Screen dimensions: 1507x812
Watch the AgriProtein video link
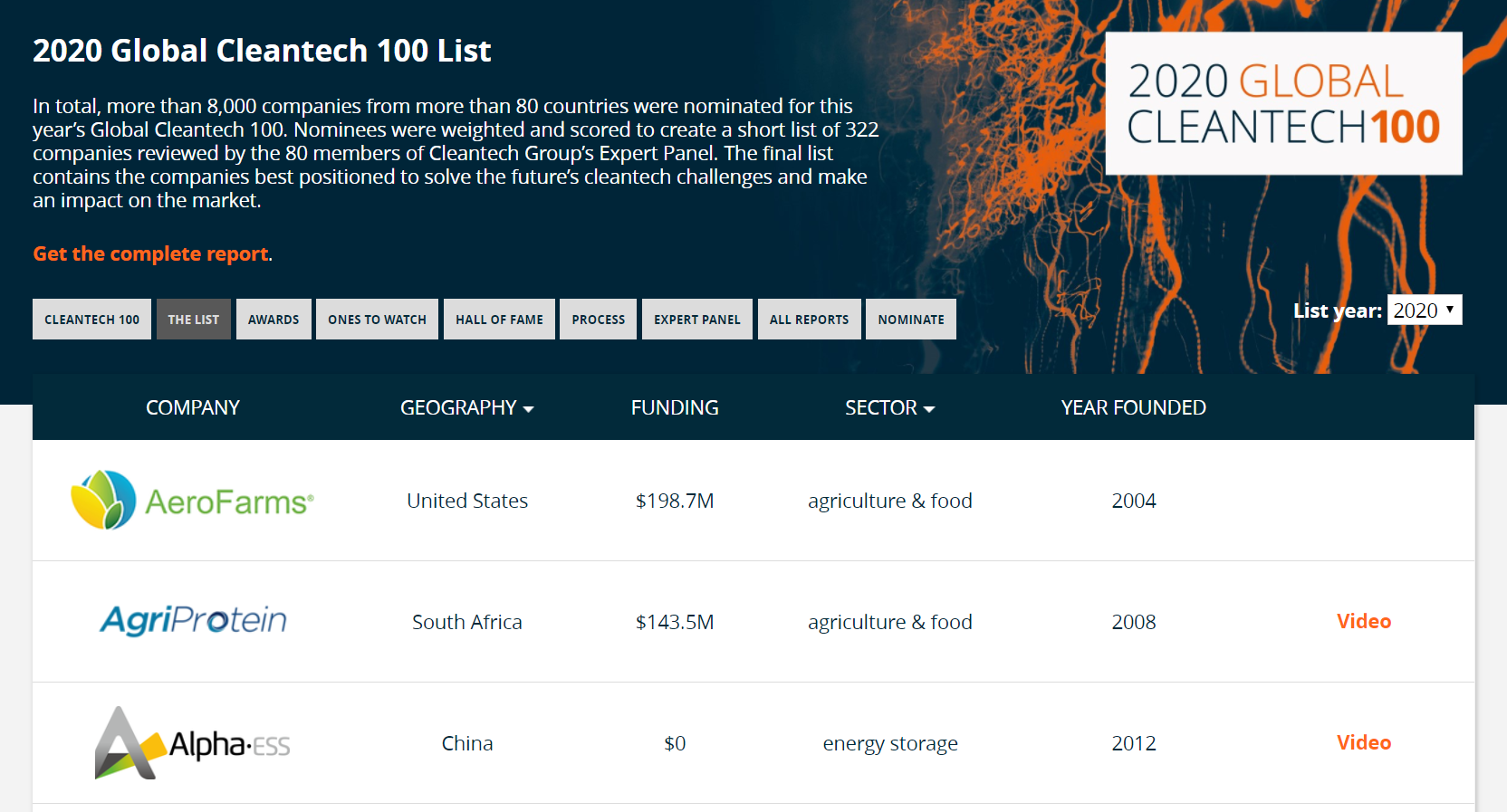(x=1363, y=621)
